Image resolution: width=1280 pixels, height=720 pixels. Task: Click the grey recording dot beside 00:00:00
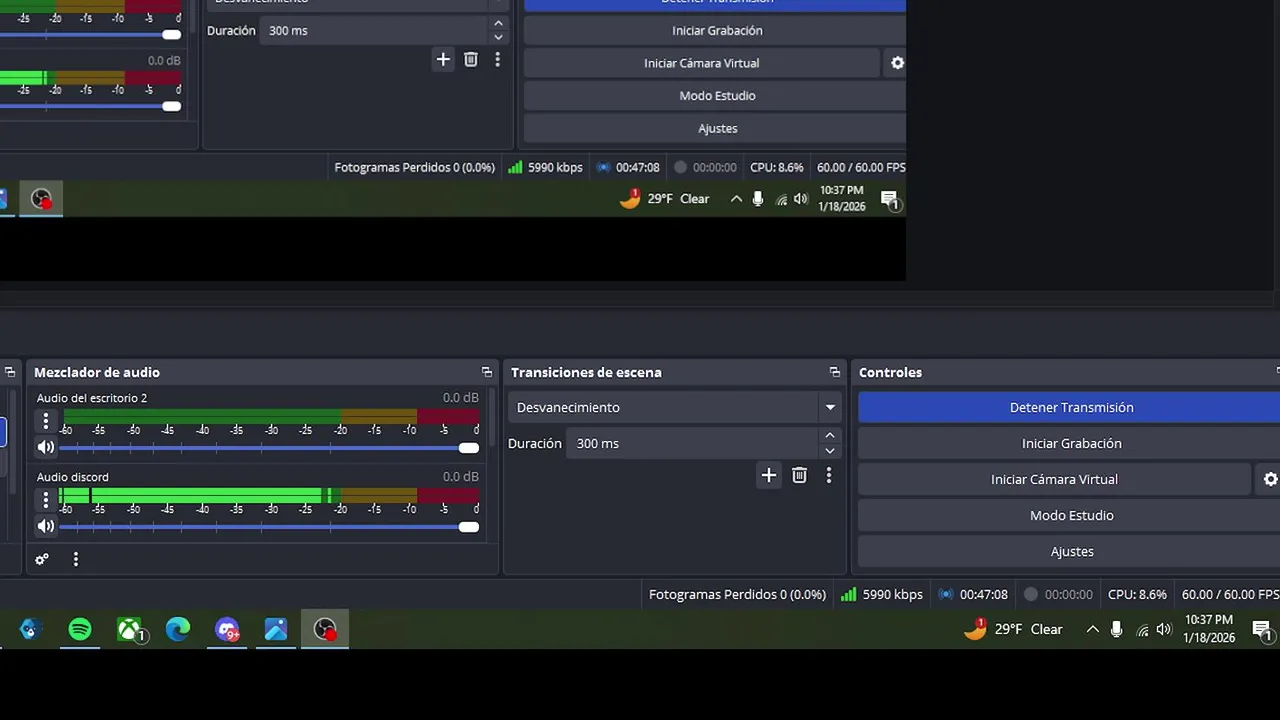coord(1031,594)
